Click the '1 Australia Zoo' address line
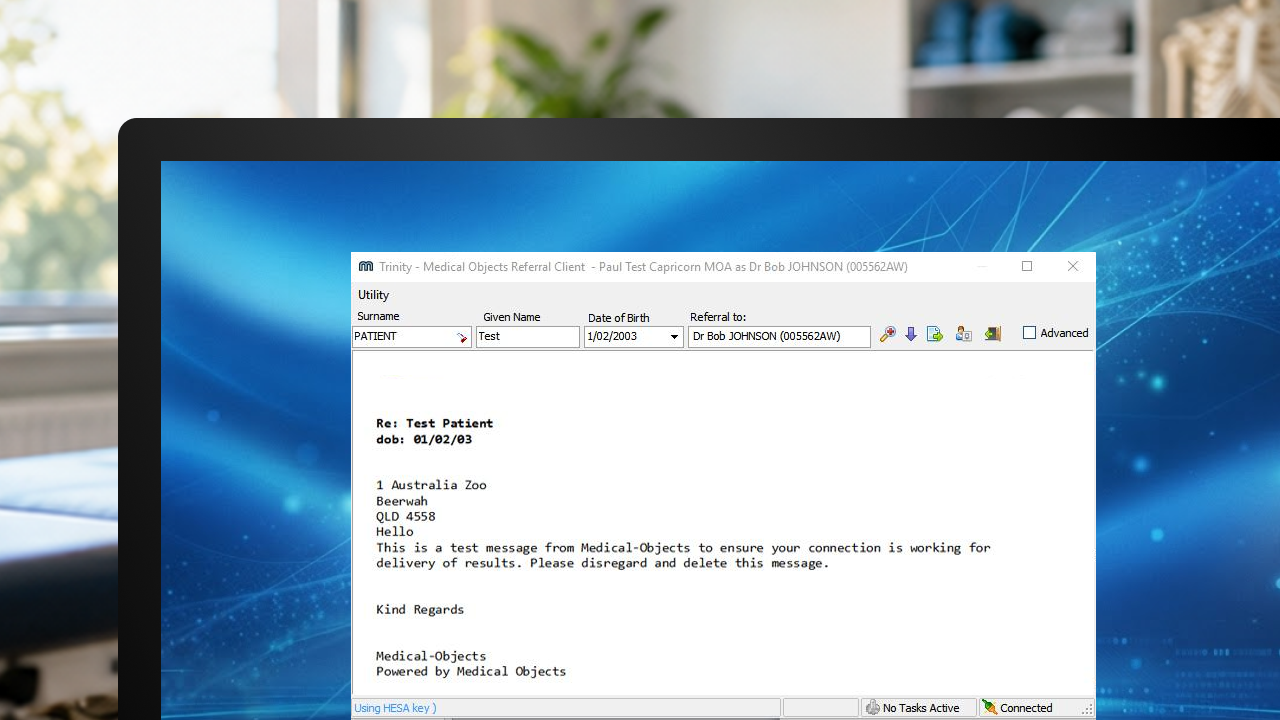Viewport: 1280px width, 720px height. [x=431, y=485]
